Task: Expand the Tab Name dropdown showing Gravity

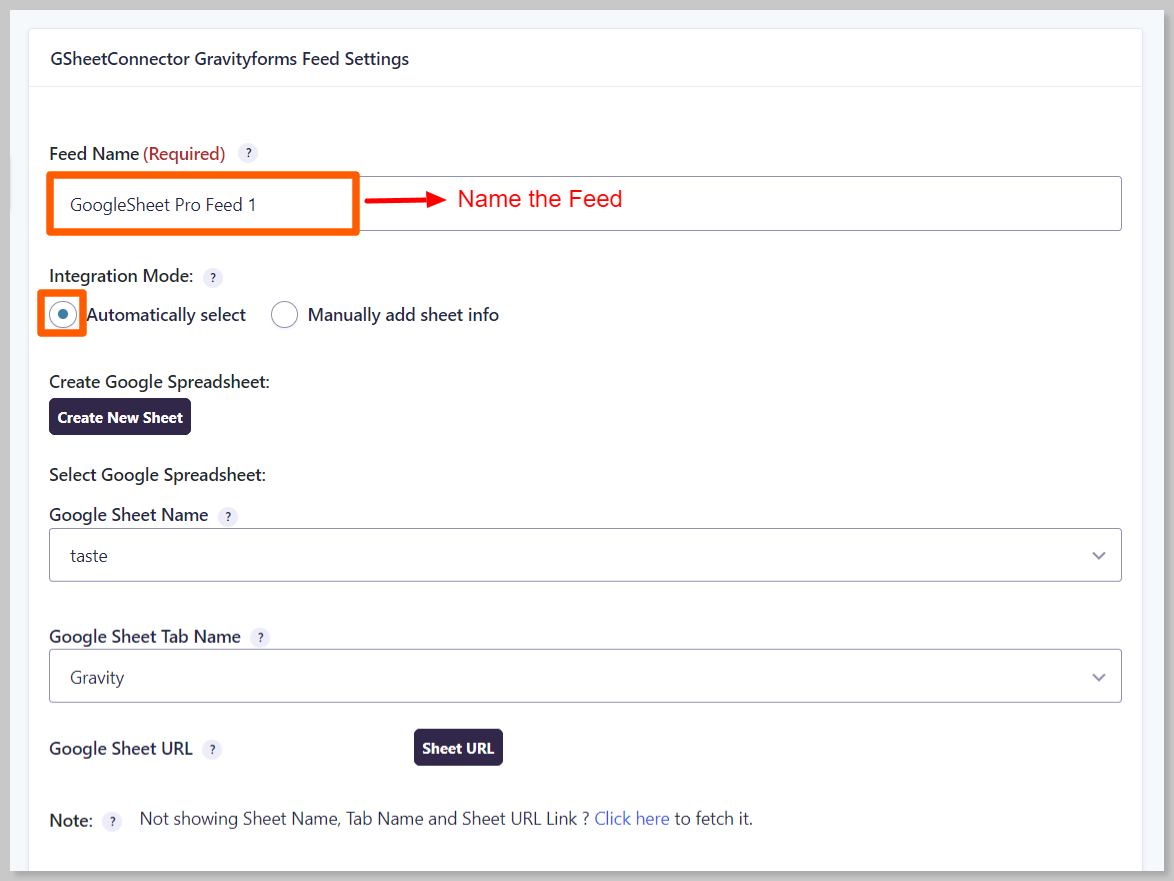Action: click(585, 676)
